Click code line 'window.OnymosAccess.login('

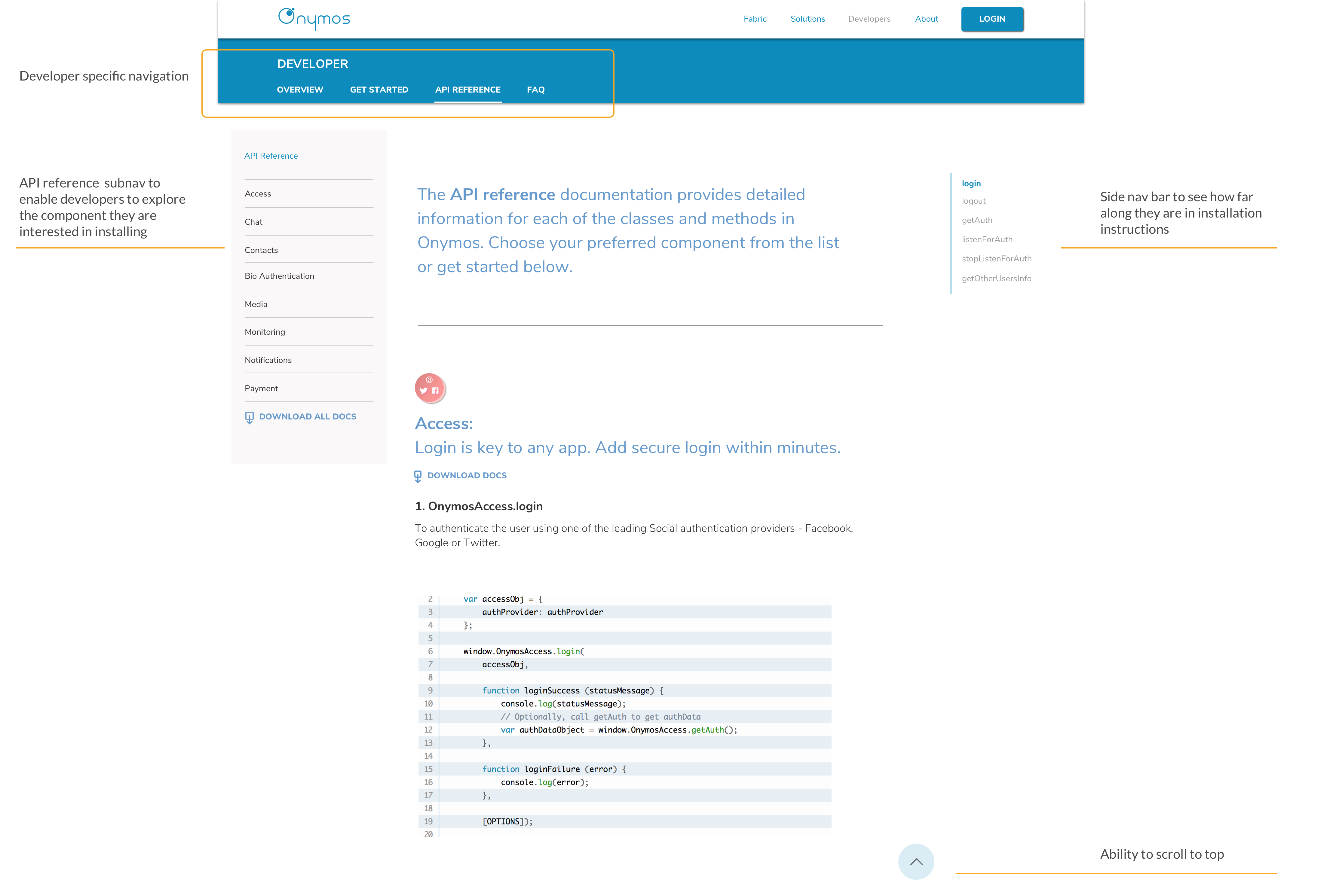[524, 651]
